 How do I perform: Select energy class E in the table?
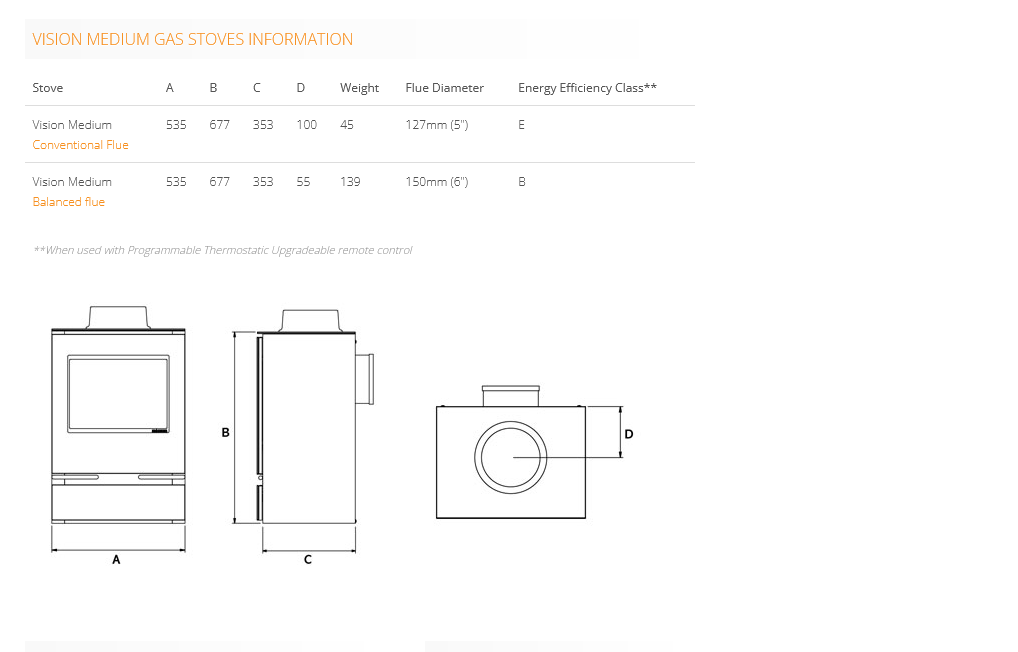click(521, 125)
